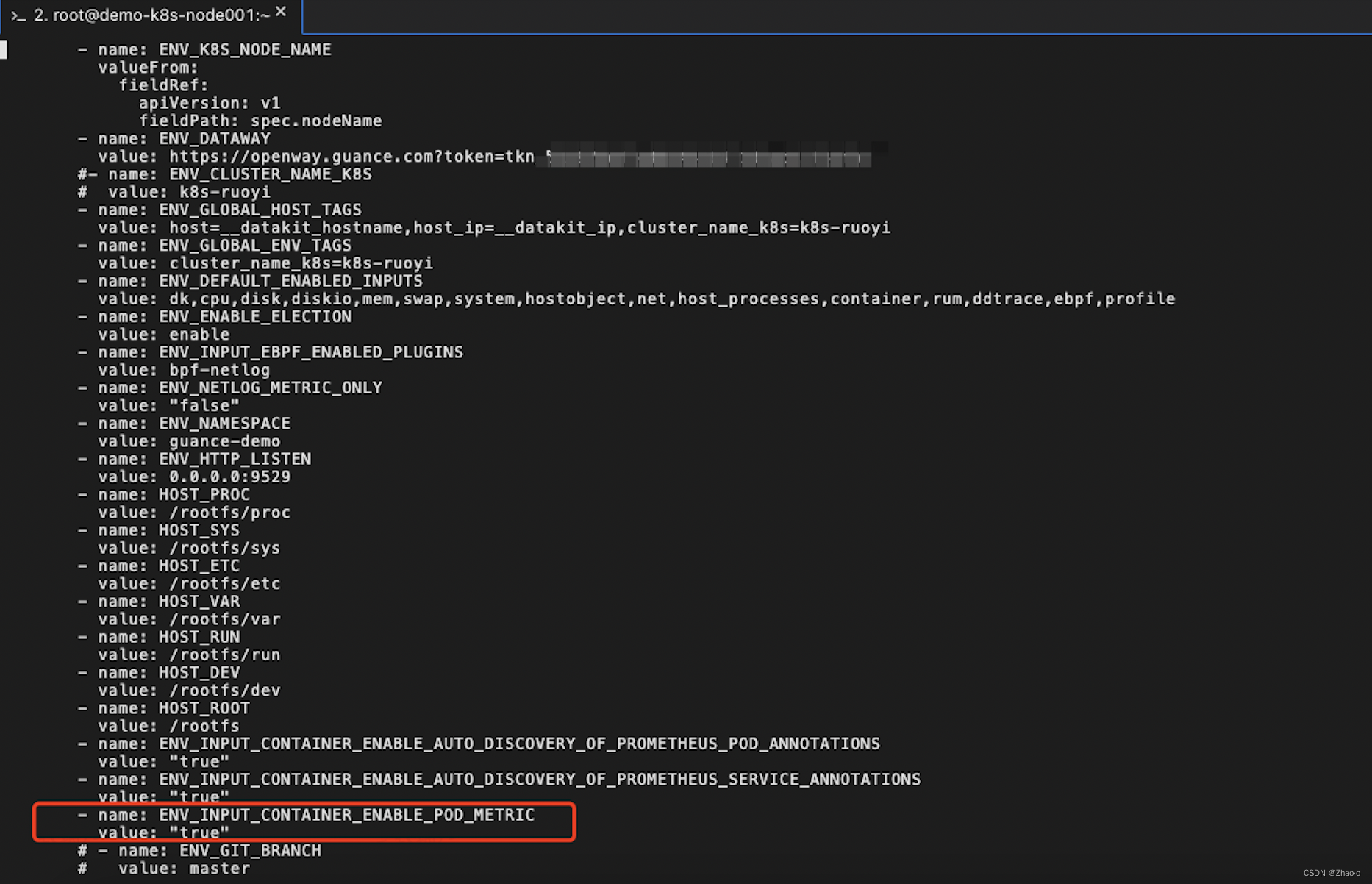Click the 'value: /rootfs' line under HOST_ROOT
This screenshot has height=884, width=1372.
pyautogui.click(x=169, y=726)
